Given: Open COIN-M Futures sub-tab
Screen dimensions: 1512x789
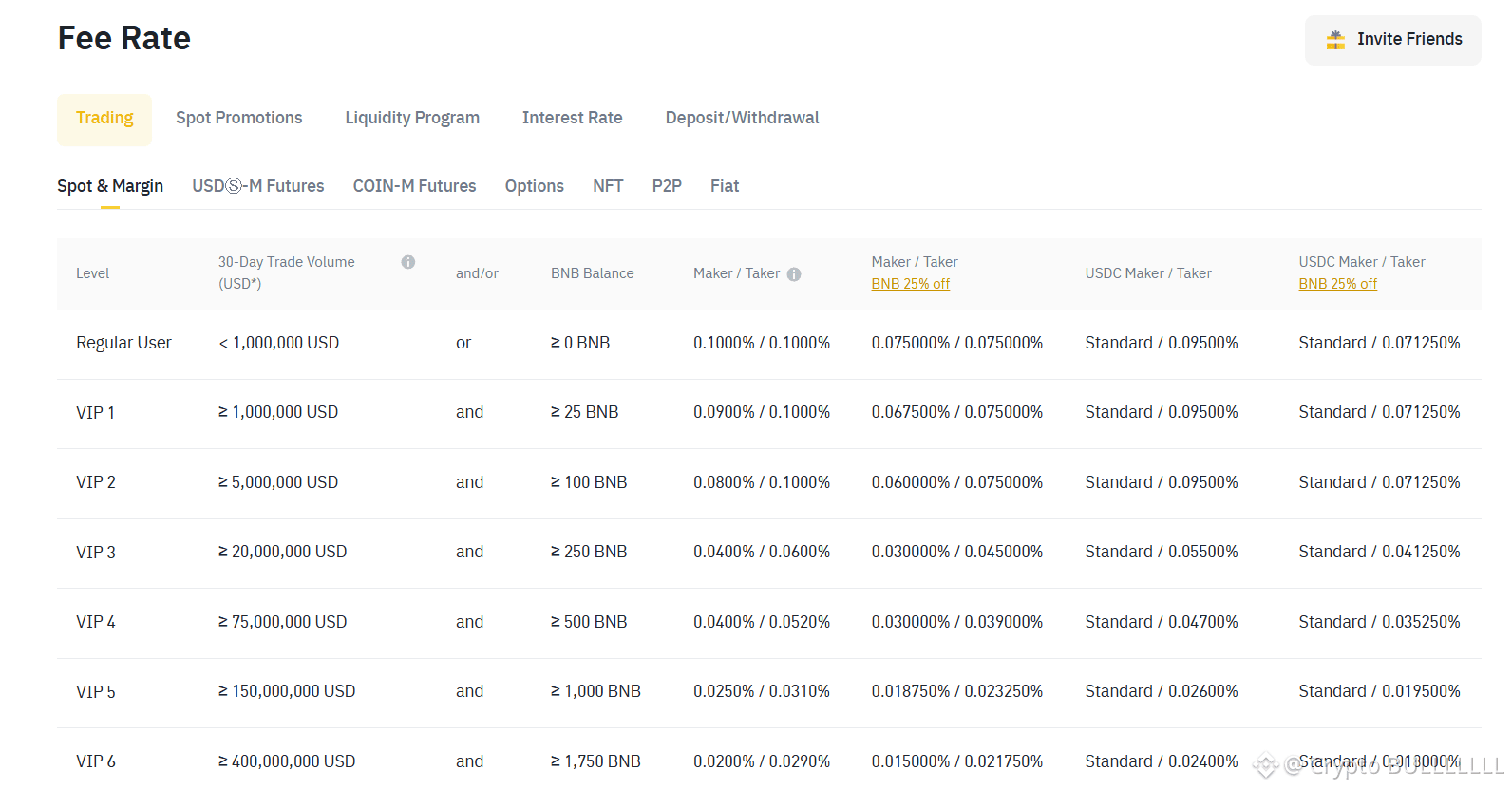Looking at the screenshot, I should click(x=415, y=186).
